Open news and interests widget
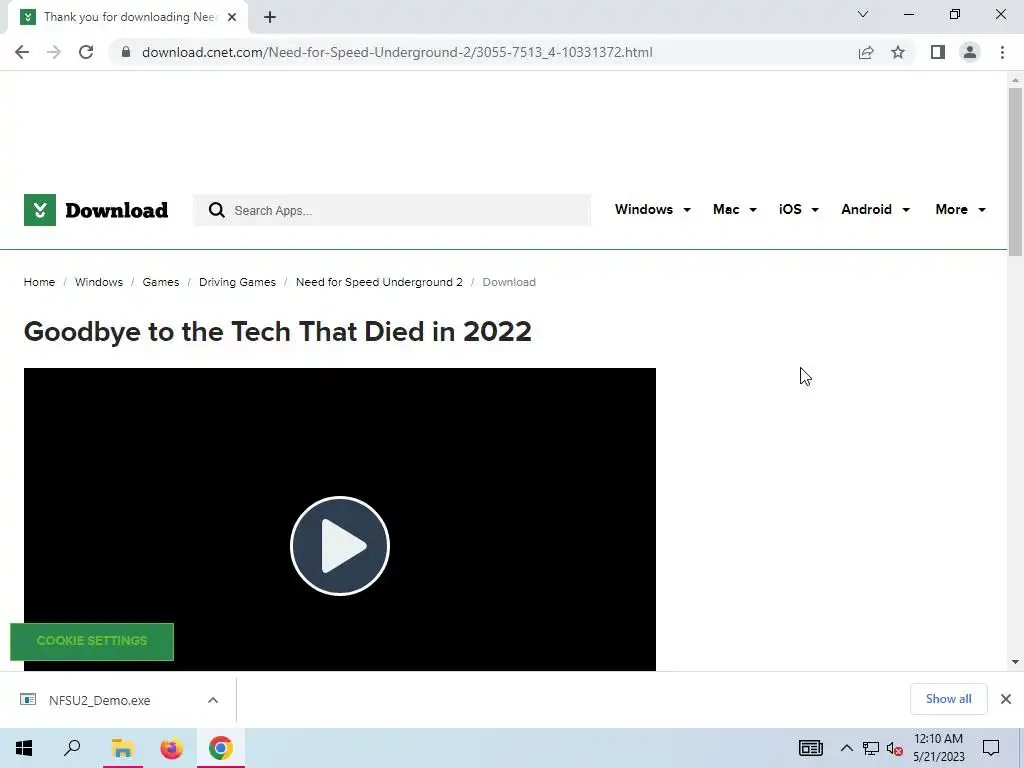The image size is (1024, 768). [810, 748]
